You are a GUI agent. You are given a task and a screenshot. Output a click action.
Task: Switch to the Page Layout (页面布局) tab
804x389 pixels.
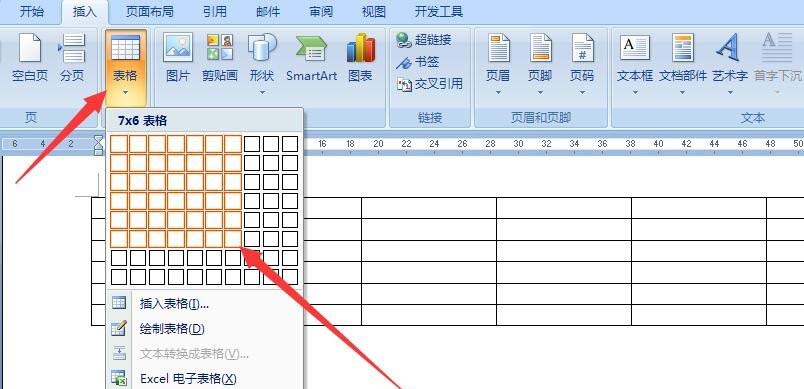pyautogui.click(x=150, y=12)
